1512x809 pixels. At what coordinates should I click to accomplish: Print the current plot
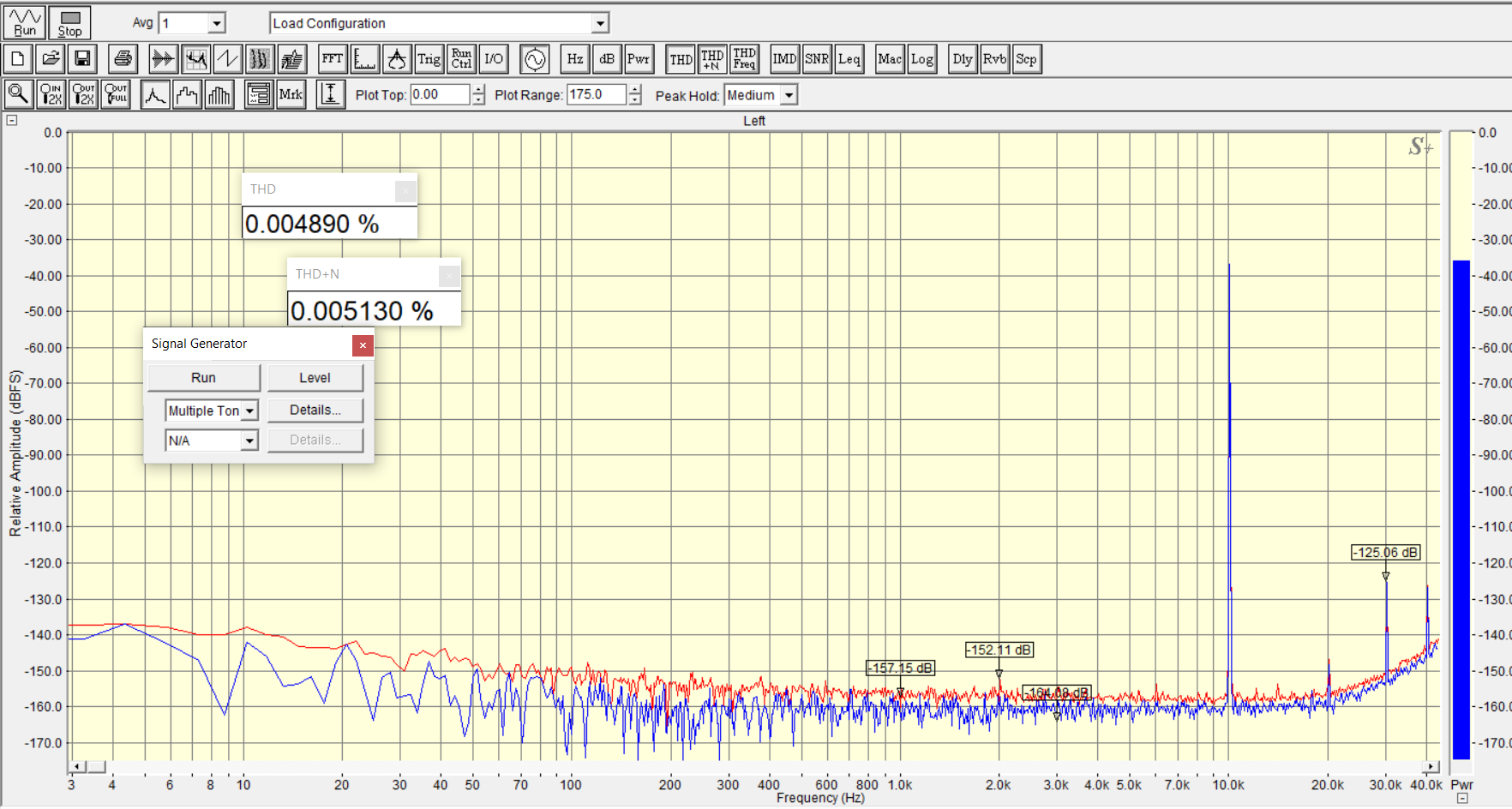123,59
